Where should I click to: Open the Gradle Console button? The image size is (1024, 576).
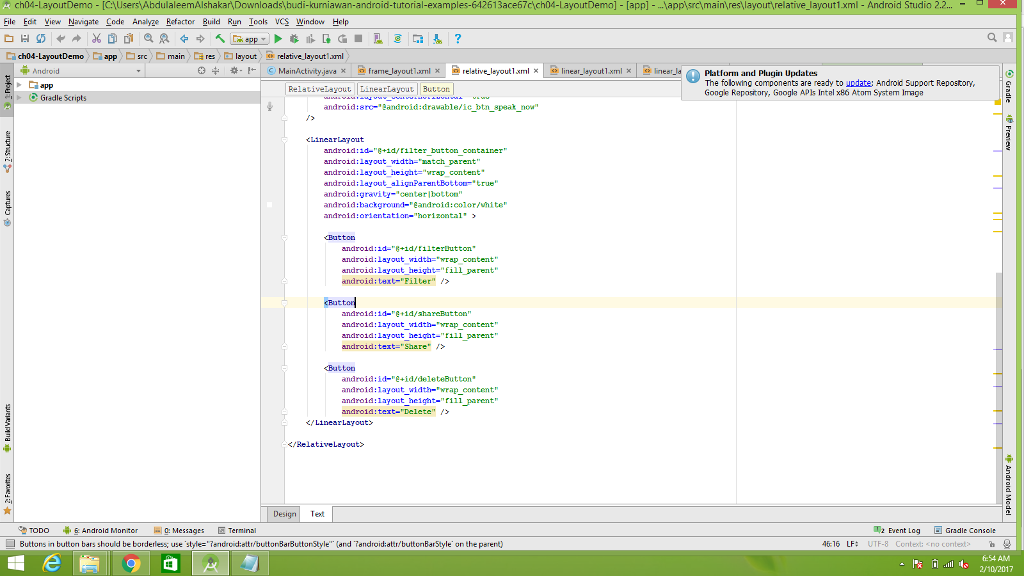pyautogui.click(x=965, y=530)
